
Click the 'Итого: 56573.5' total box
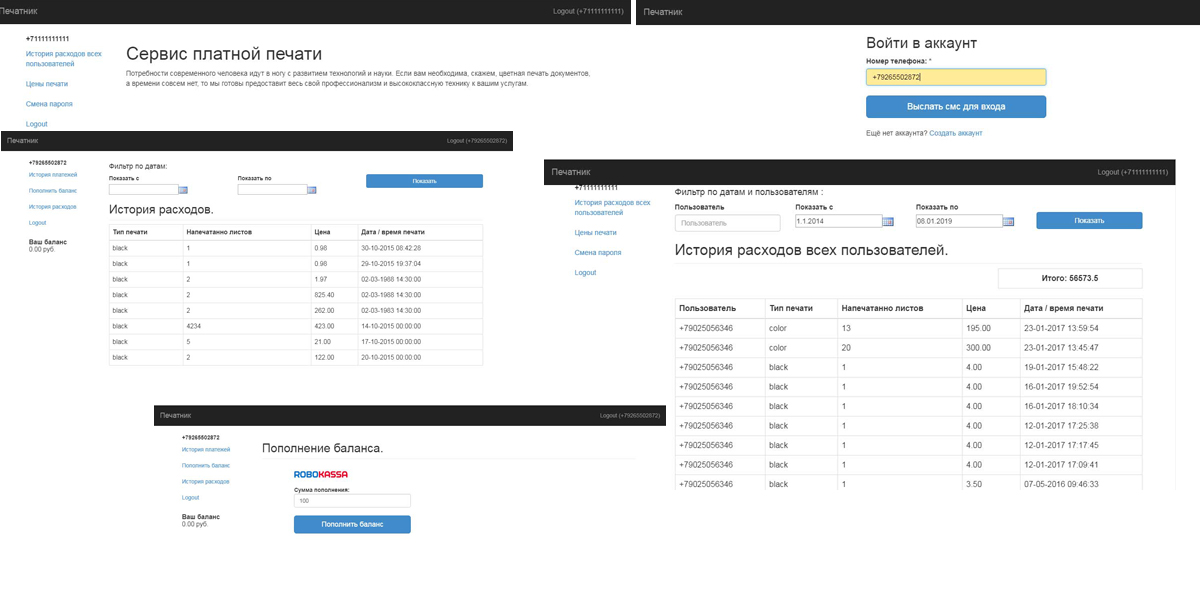pos(1070,278)
